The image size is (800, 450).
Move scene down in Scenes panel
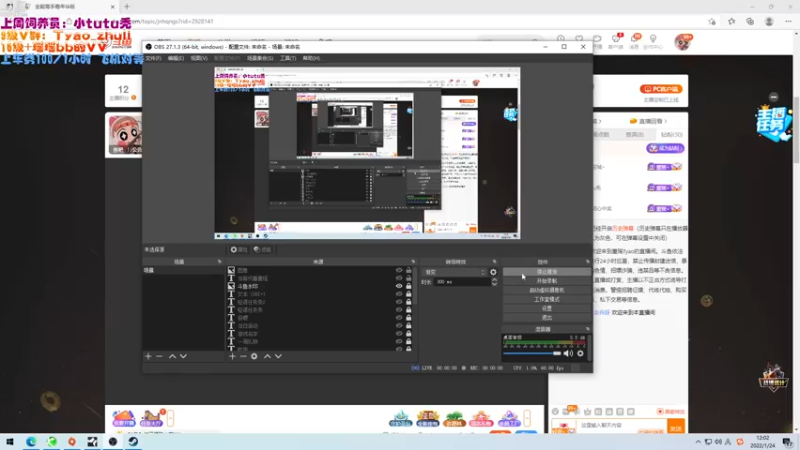(x=183, y=356)
